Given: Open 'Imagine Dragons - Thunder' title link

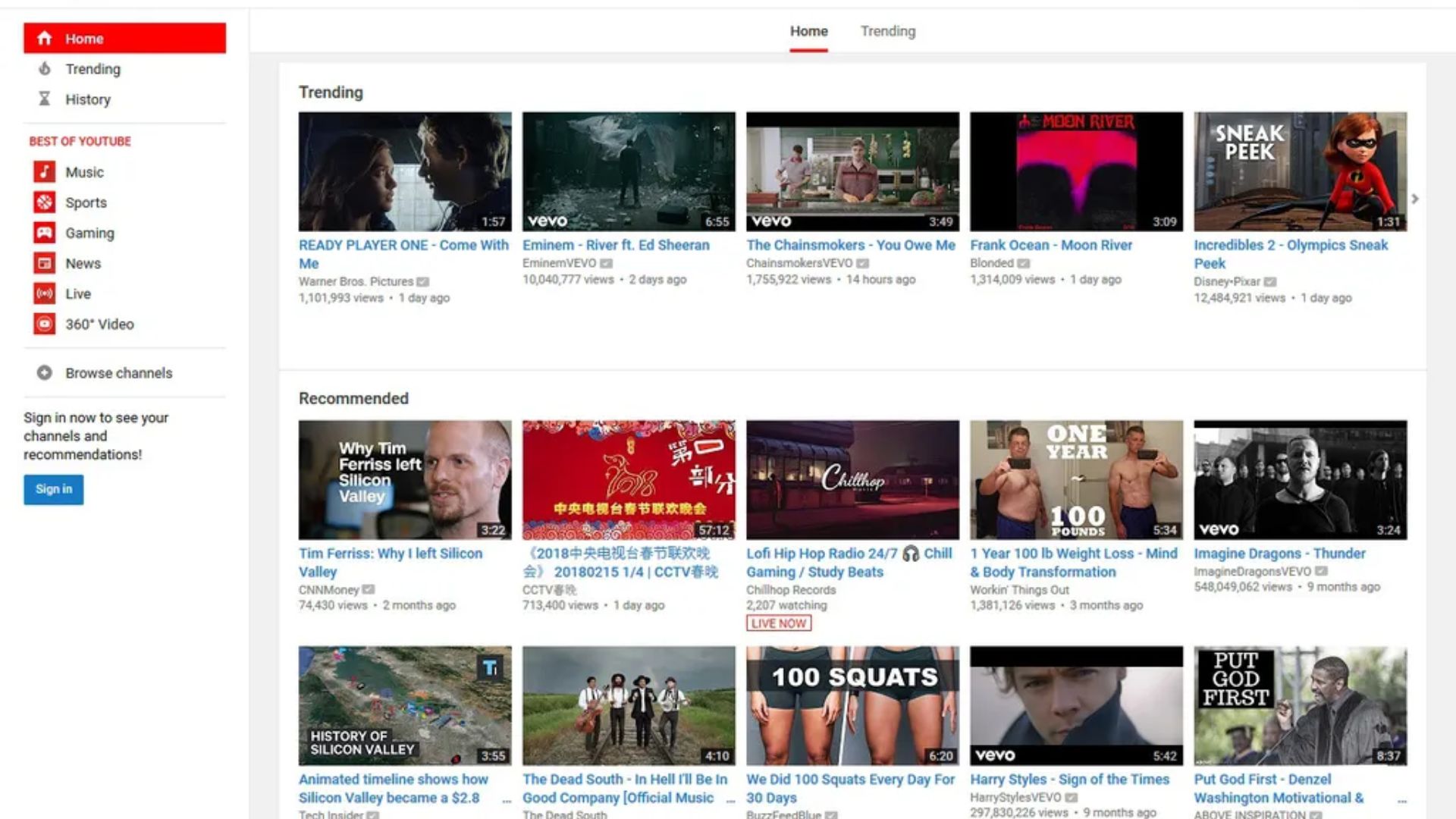Looking at the screenshot, I should point(1279,554).
